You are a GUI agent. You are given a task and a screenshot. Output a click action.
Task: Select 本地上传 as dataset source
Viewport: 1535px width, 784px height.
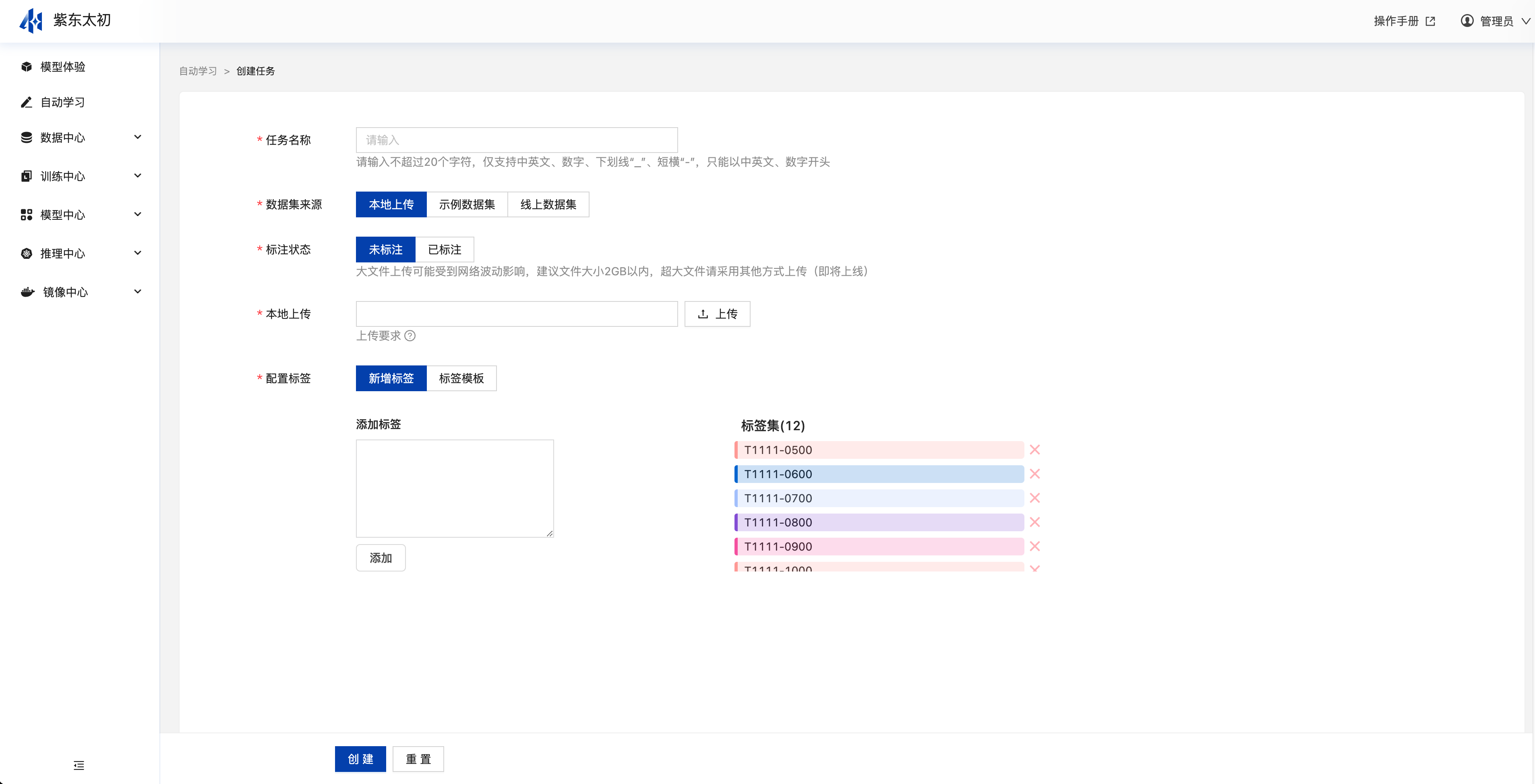391,204
